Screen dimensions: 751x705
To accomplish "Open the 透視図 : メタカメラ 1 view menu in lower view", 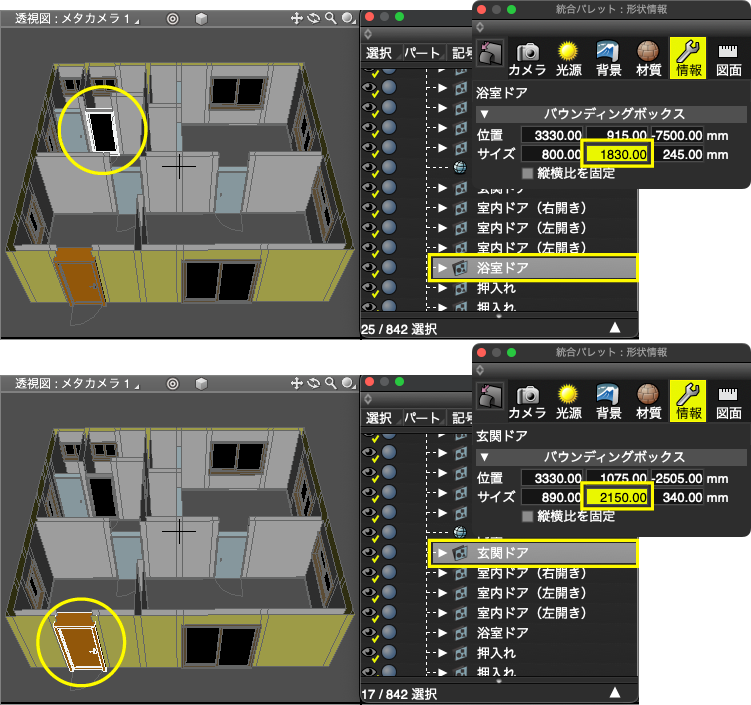I will 77,383.
